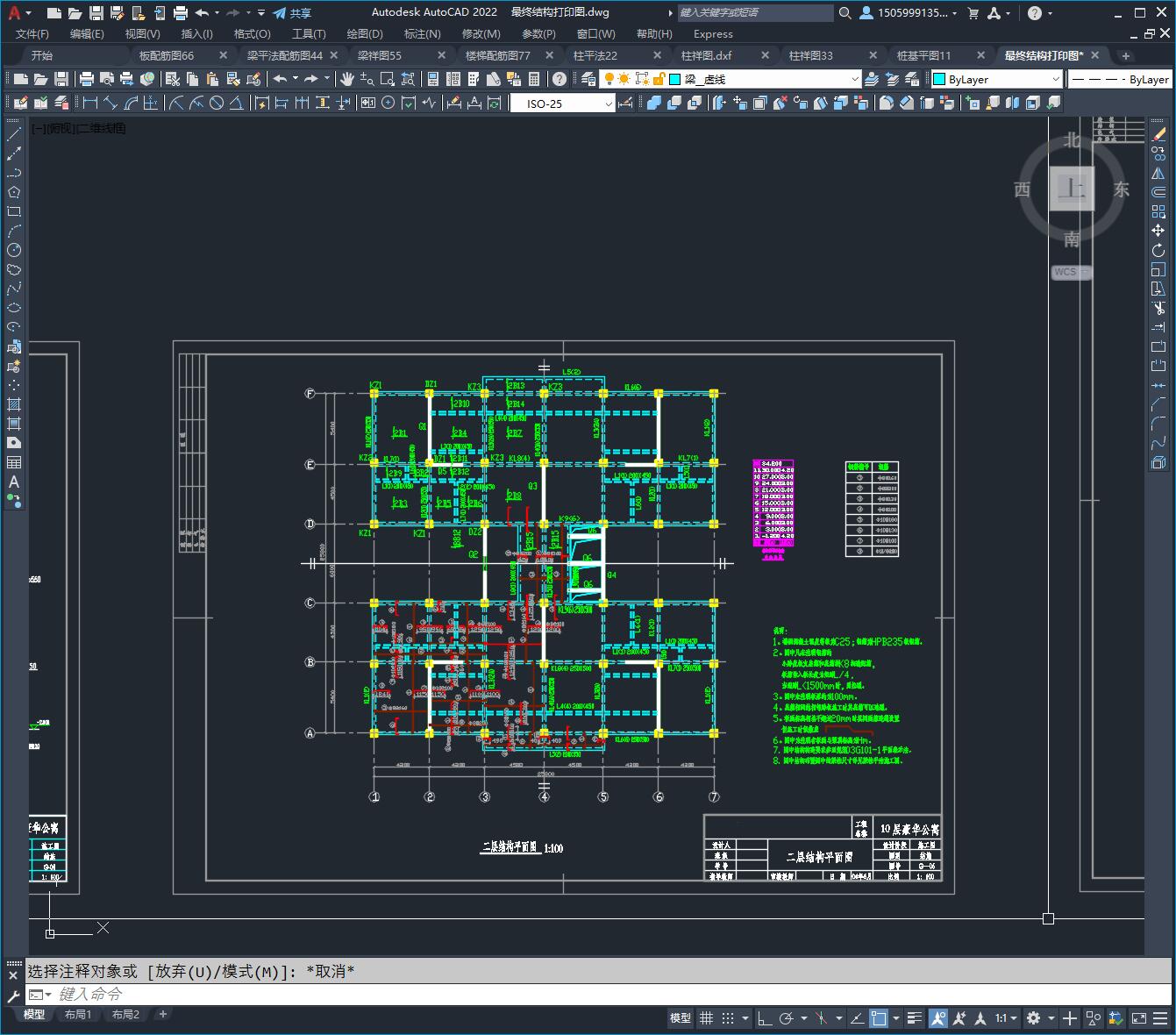Select the Rotate tool on modify toolbar
The image size is (1176, 1035).
pos(1158,250)
